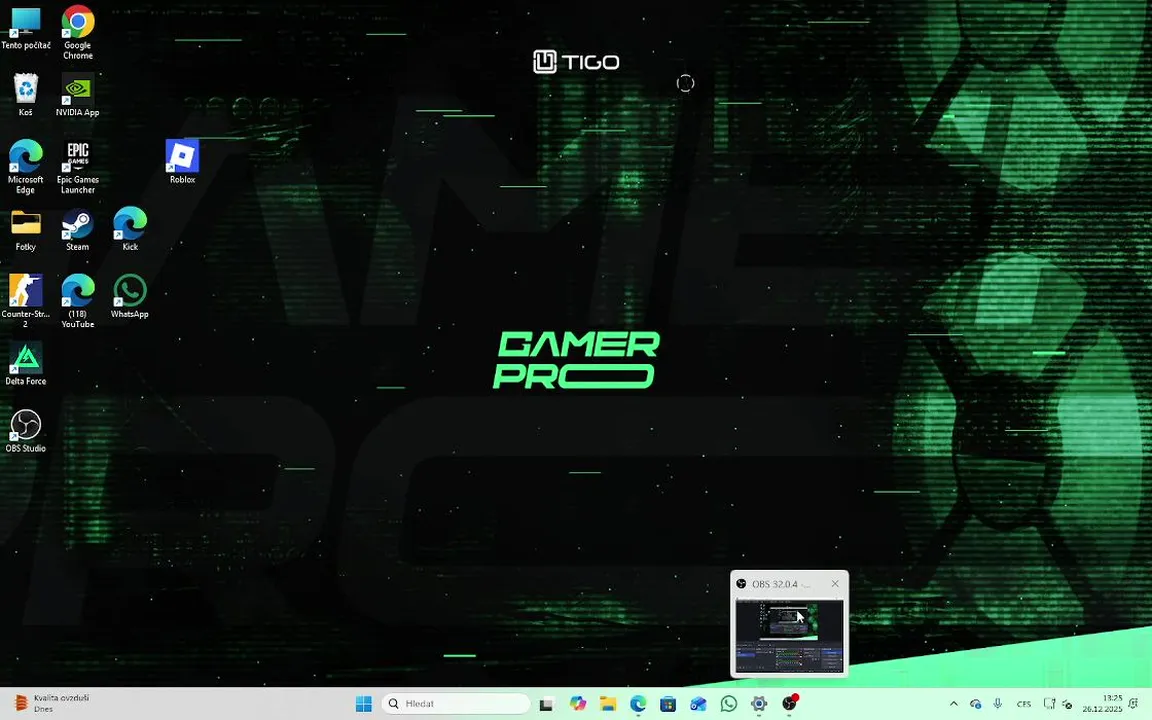Open Settings gear on the taskbar
1152x720 pixels.
tap(759, 704)
